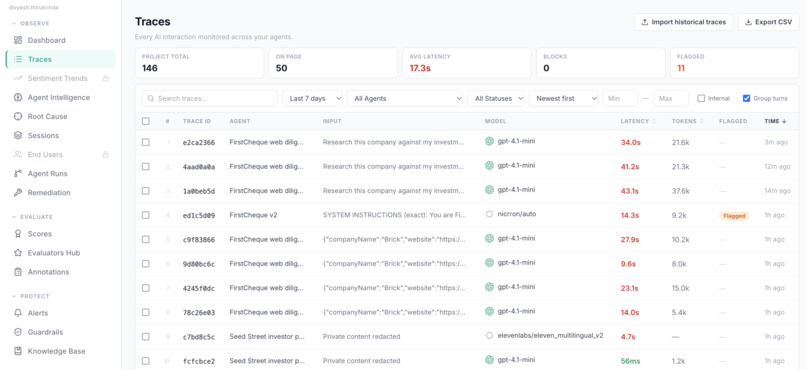Open Dashboard from the sidebar
The height and width of the screenshot is (370, 806).
(x=61, y=40)
